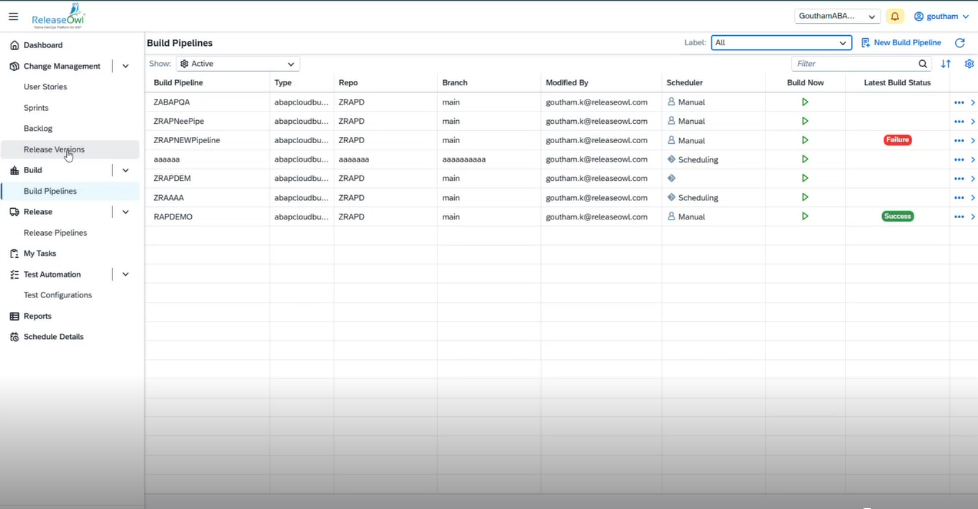Open the Show Active dropdown
The width and height of the screenshot is (978, 509).
(238, 64)
